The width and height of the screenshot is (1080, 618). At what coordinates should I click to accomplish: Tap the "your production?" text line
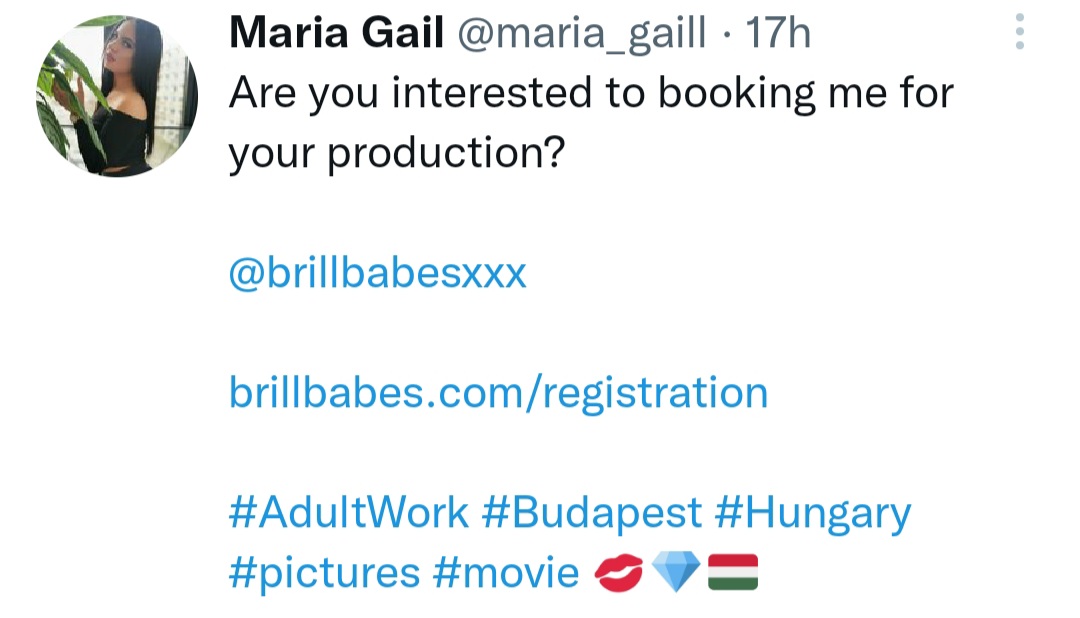pyautogui.click(x=396, y=154)
